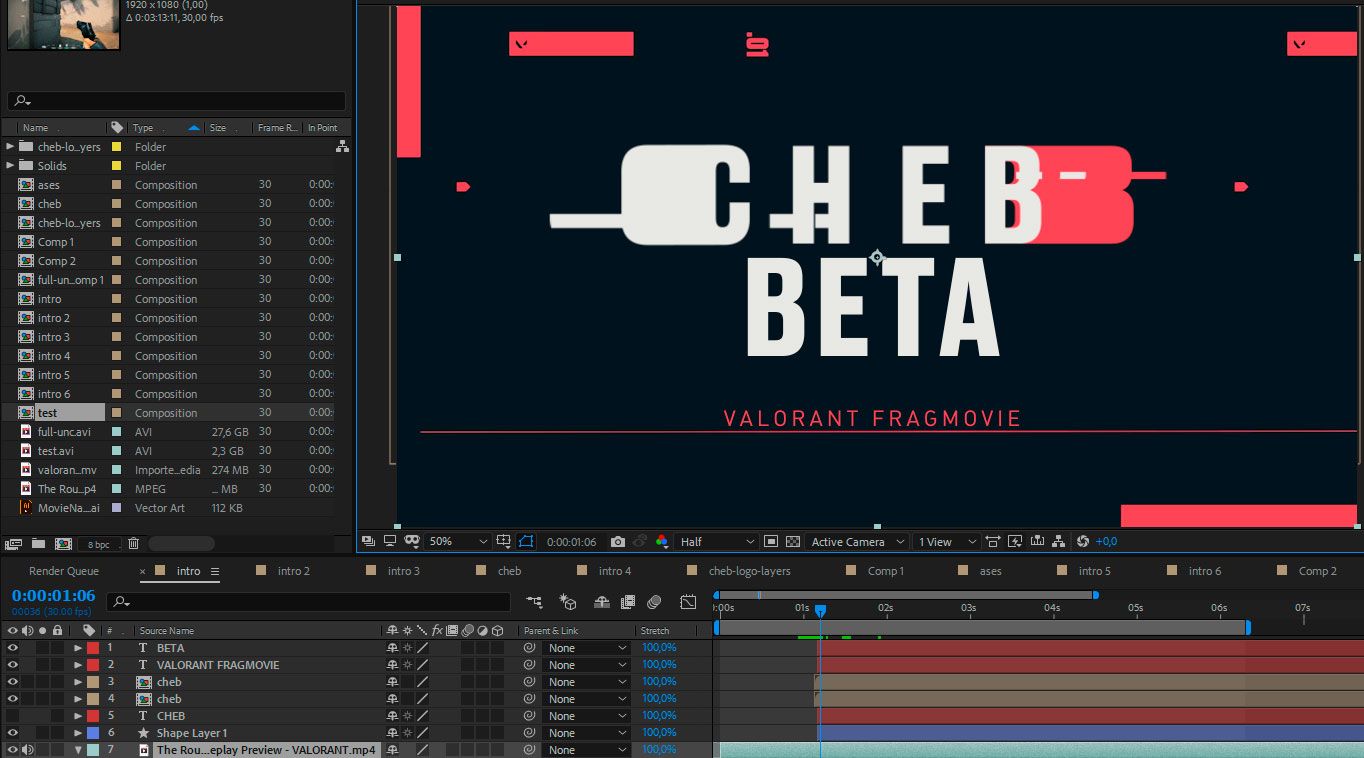Enable Frame Blending for the composition

[x=628, y=602]
